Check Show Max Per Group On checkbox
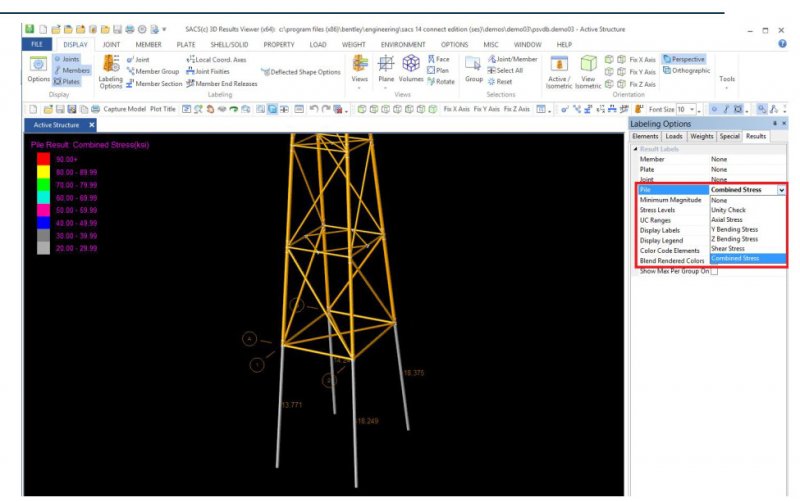Image resolution: width=800 pixels, height=502 pixels. point(714,271)
